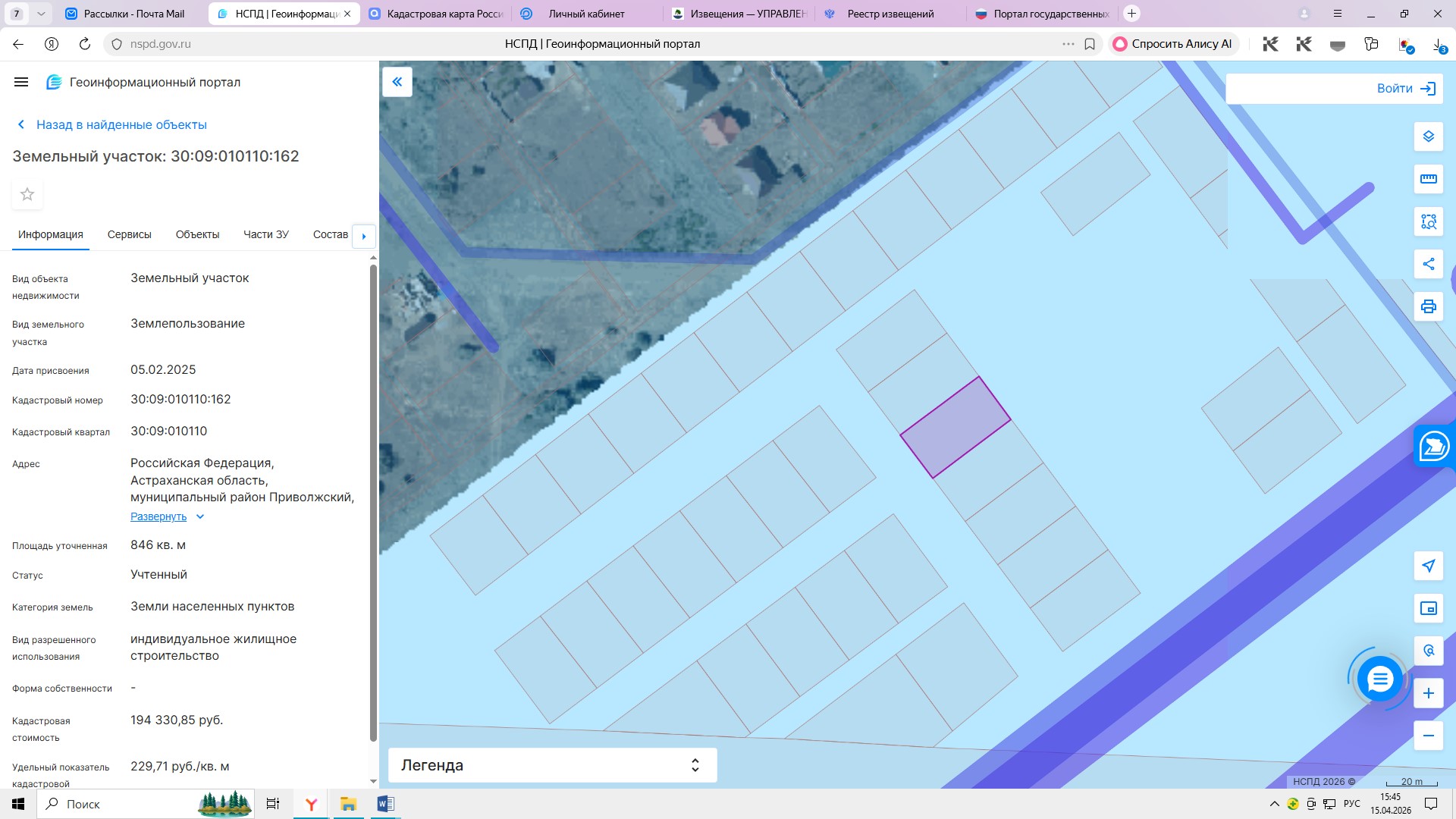Zoom out with the minus button
1456x819 pixels.
point(1428,736)
